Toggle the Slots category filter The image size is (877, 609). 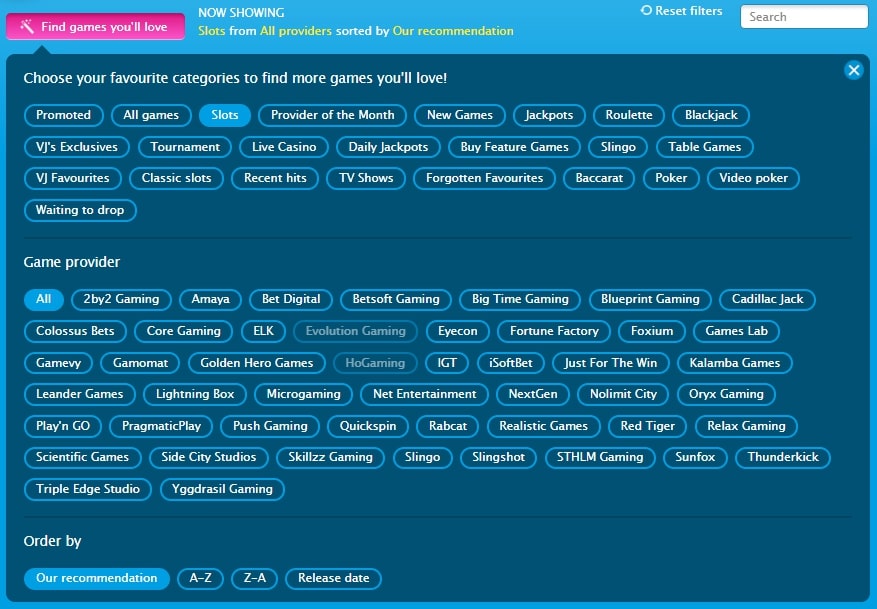[225, 115]
